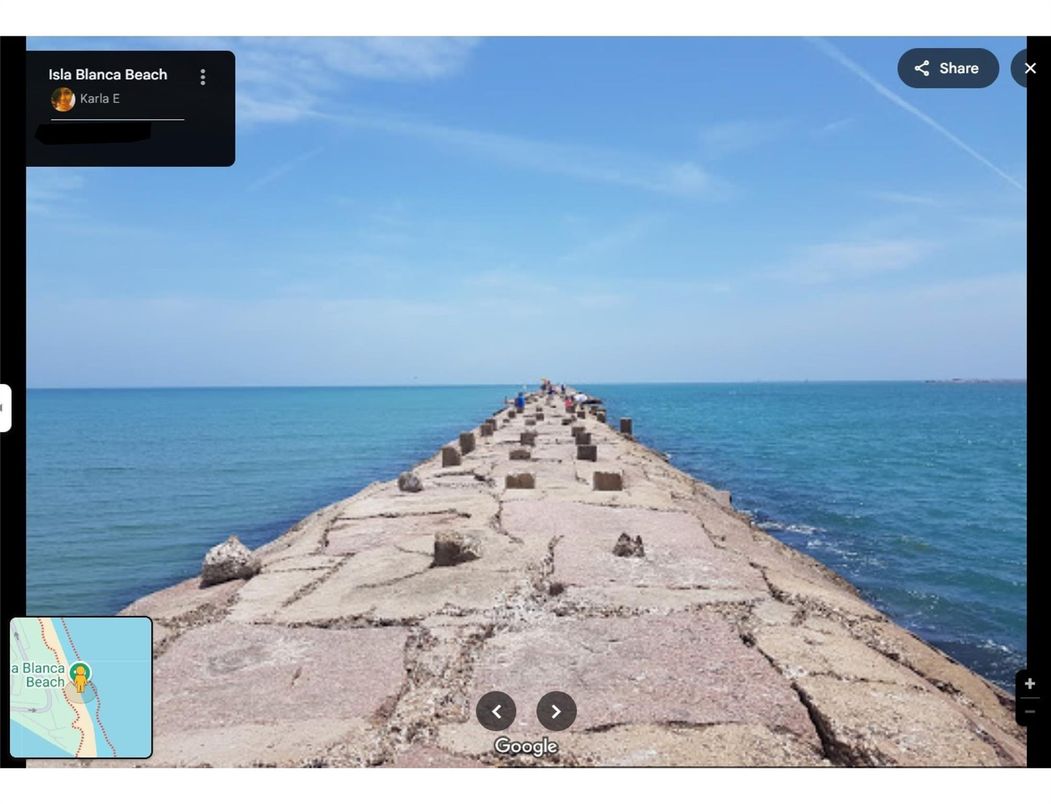The width and height of the screenshot is (1051, 804).
Task: Zoom in with the plus button
Action: [1030, 684]
